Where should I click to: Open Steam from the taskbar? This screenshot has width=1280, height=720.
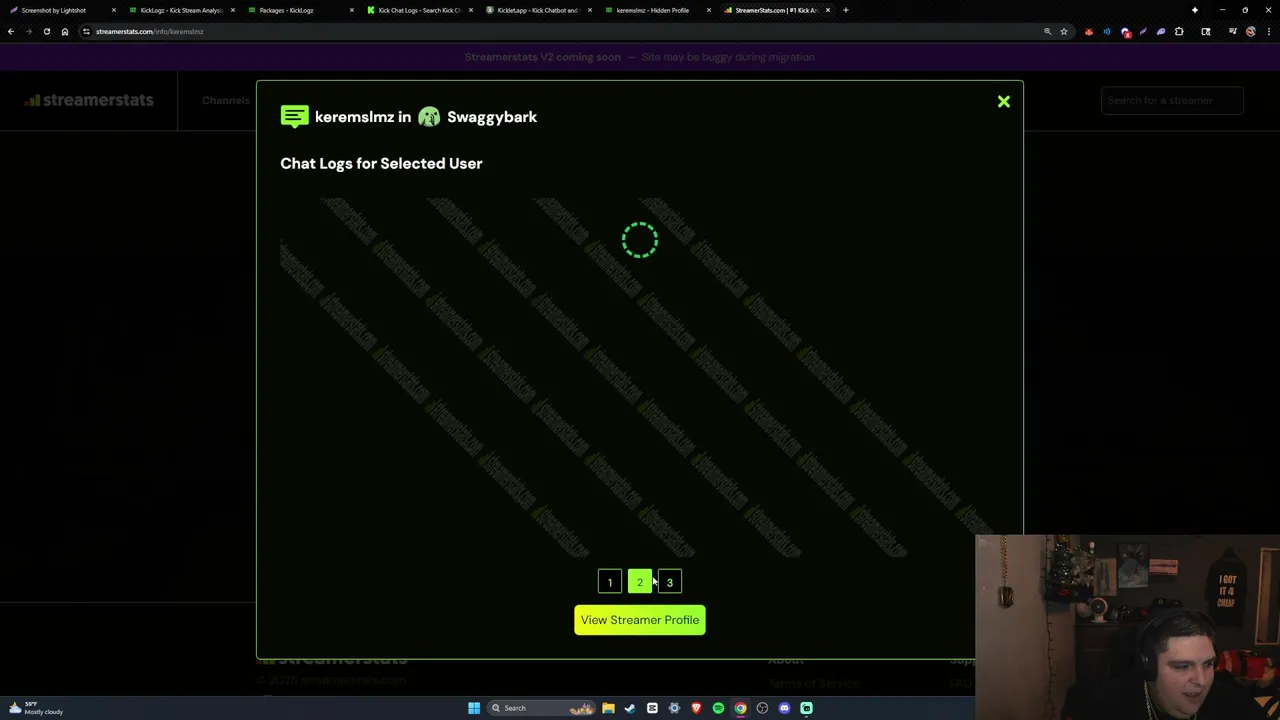coord(630,708)
